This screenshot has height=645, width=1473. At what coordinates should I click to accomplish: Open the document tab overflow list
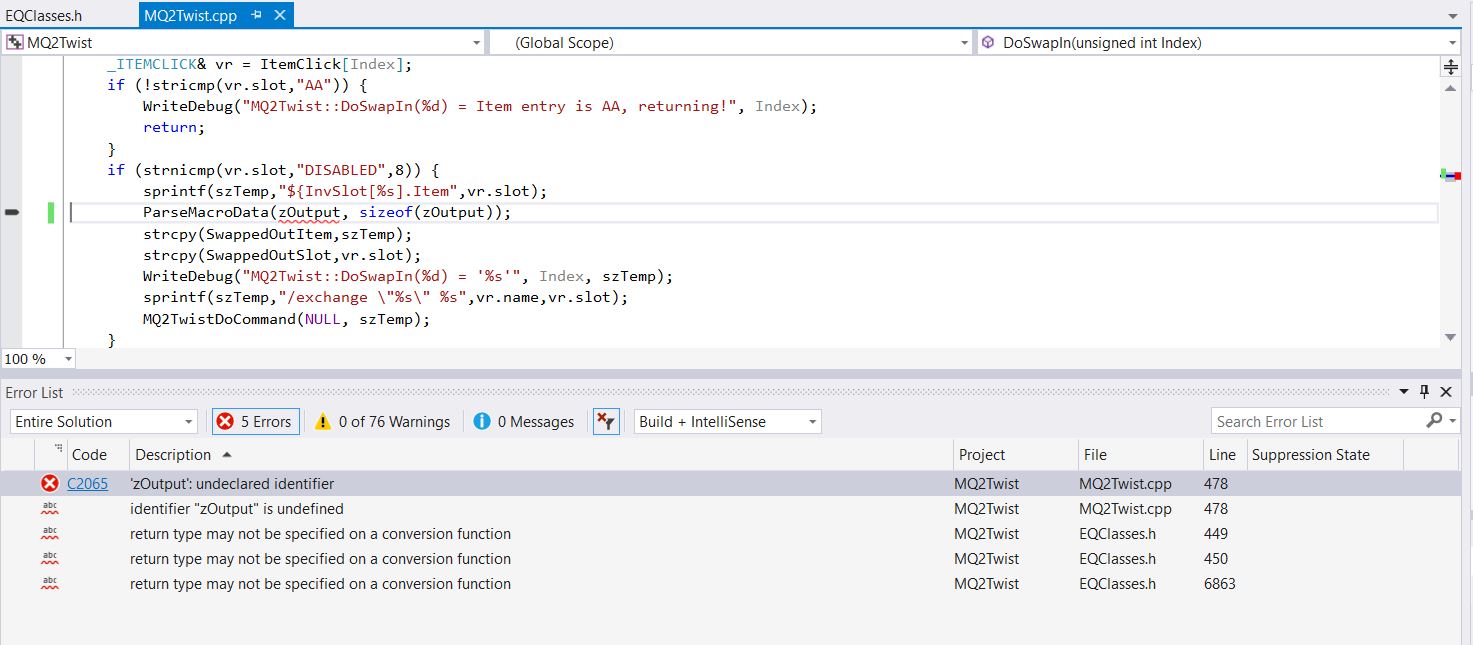click(1453, 17)
